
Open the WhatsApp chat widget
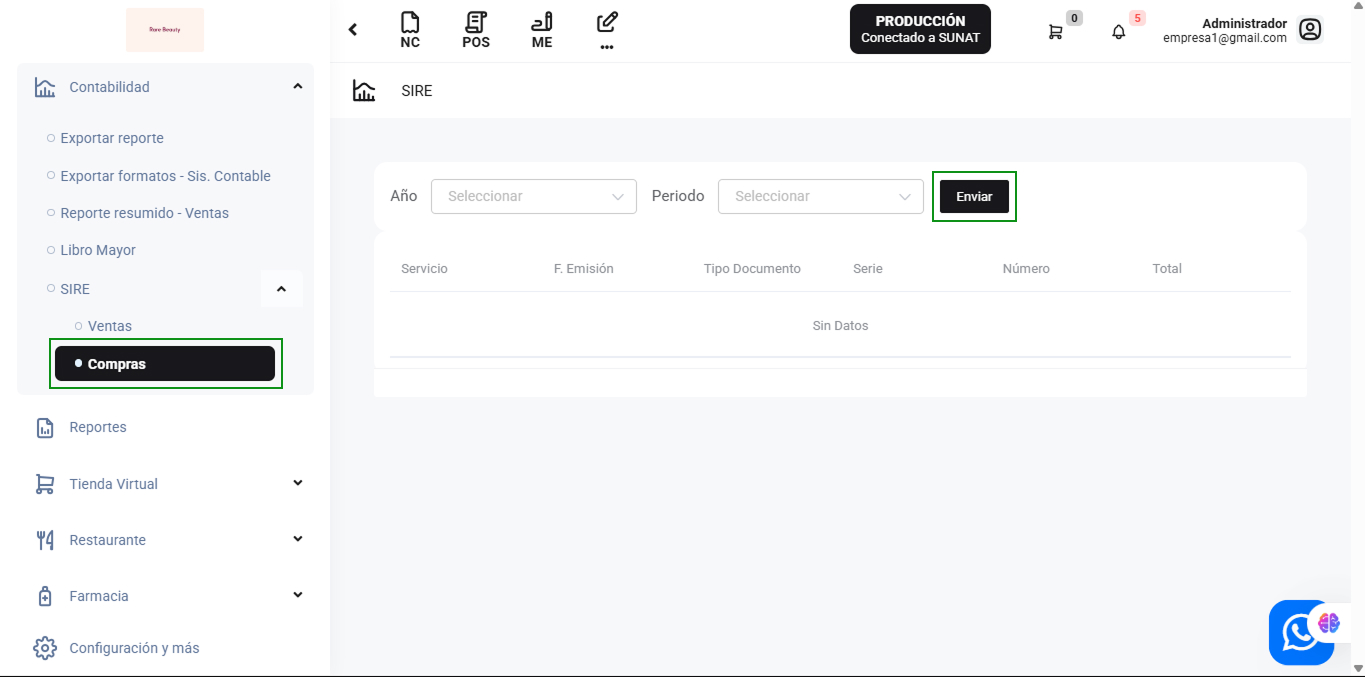tap(1299, 632)
